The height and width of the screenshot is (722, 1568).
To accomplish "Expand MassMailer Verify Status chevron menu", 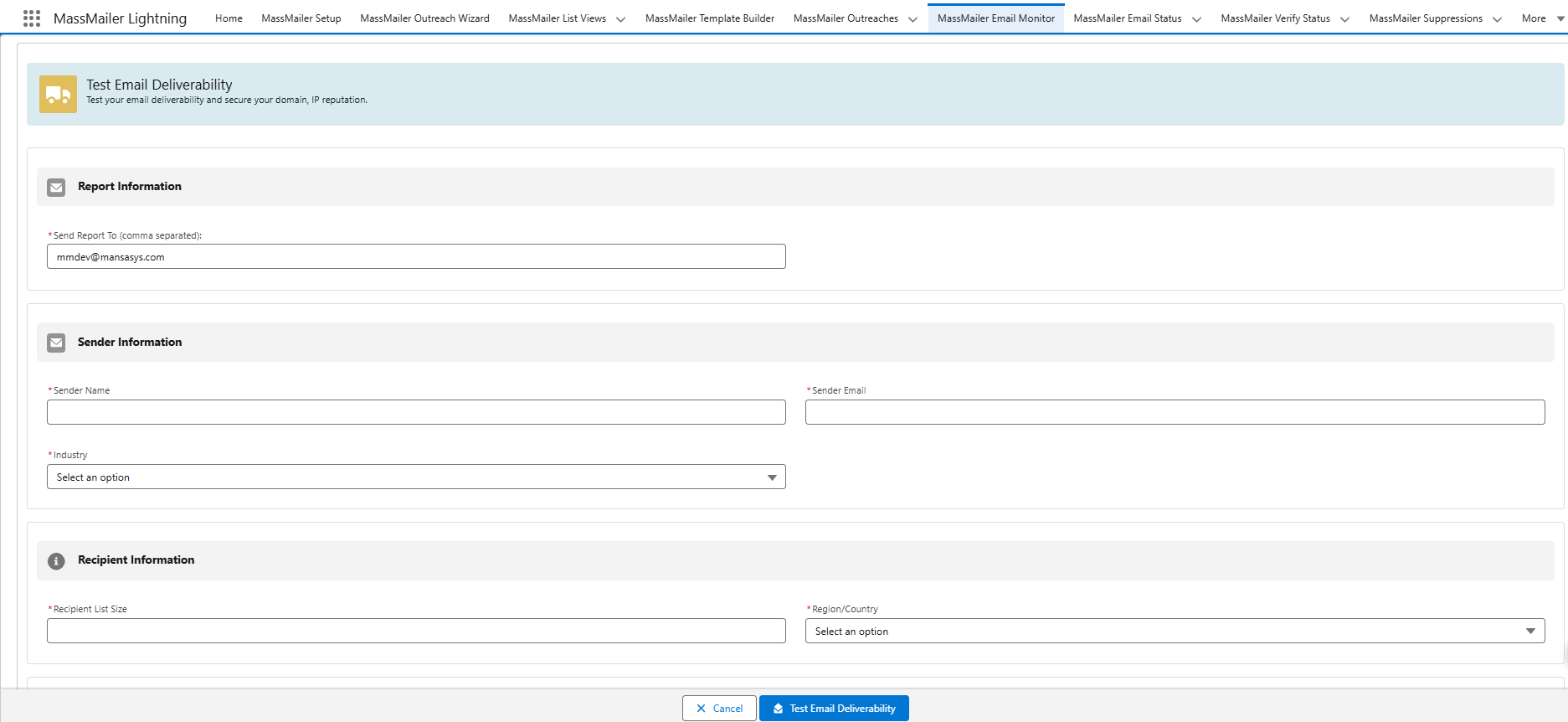I will [1344, 19].
